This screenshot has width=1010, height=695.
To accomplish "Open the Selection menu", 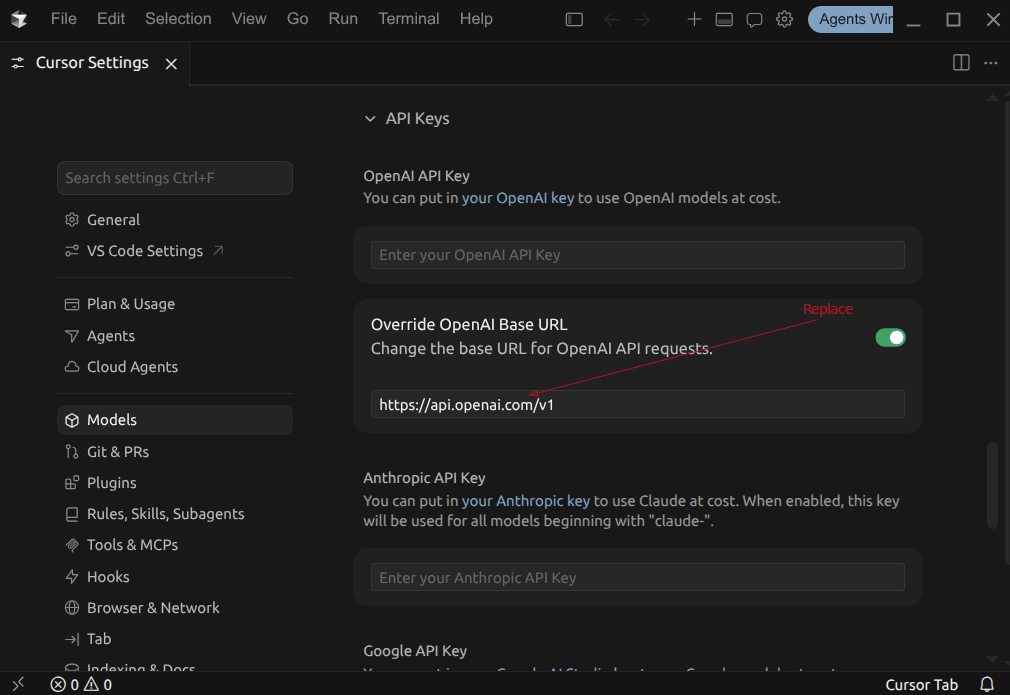I will click(x=178, y=19).
